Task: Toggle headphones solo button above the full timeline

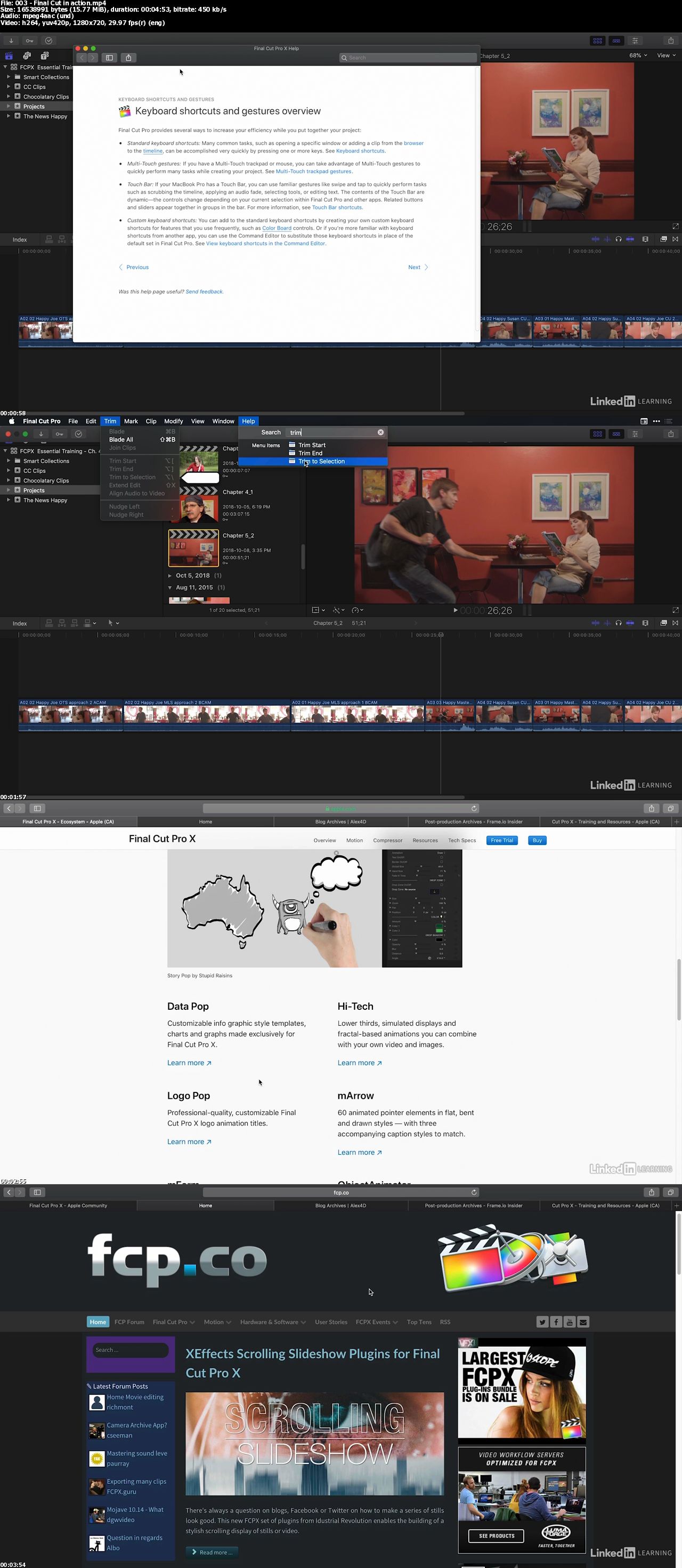Action: pos(618,623)
